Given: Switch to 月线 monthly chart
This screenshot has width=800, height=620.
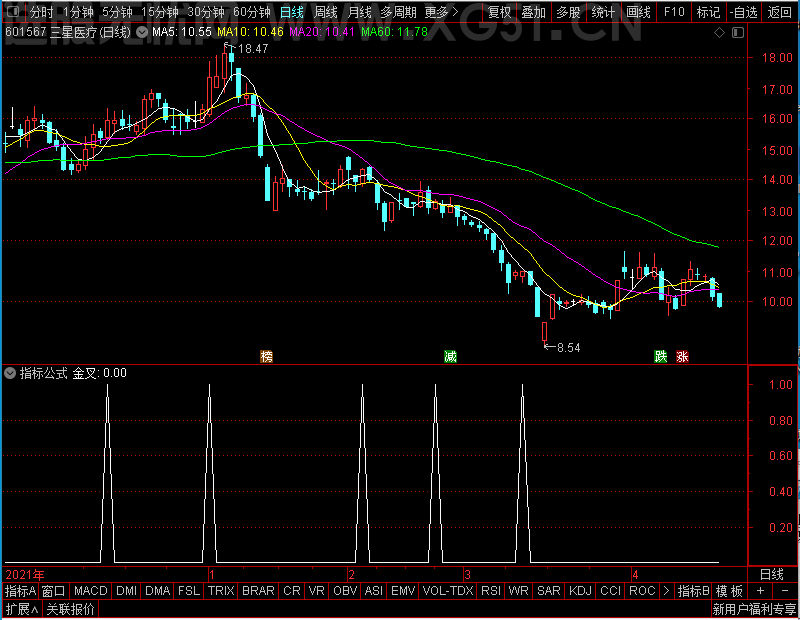Looking at the screenshot, I should 359,12.
